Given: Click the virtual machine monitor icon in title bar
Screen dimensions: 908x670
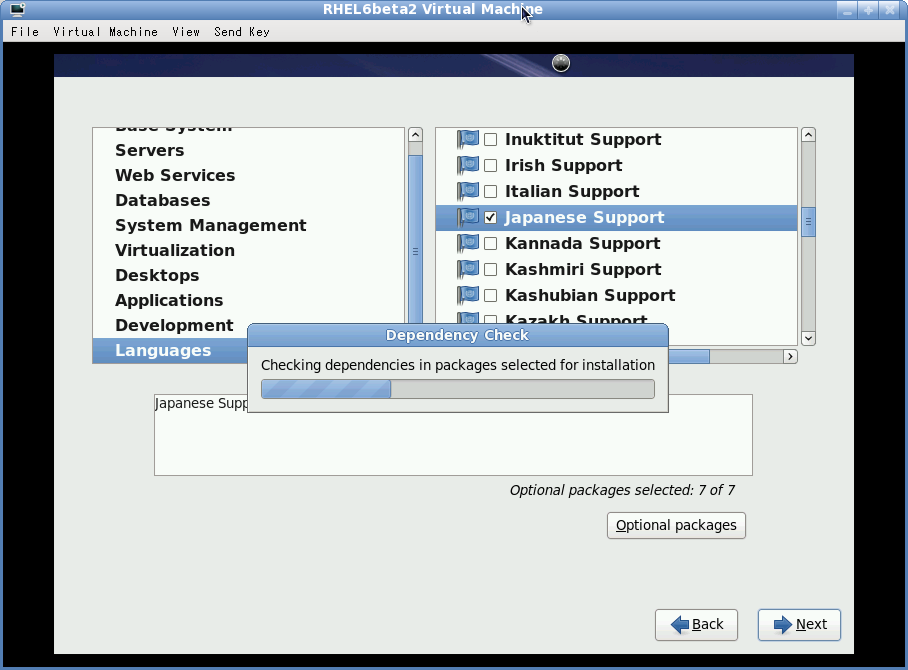Looking at the screenshot, I should click(17, 9).
